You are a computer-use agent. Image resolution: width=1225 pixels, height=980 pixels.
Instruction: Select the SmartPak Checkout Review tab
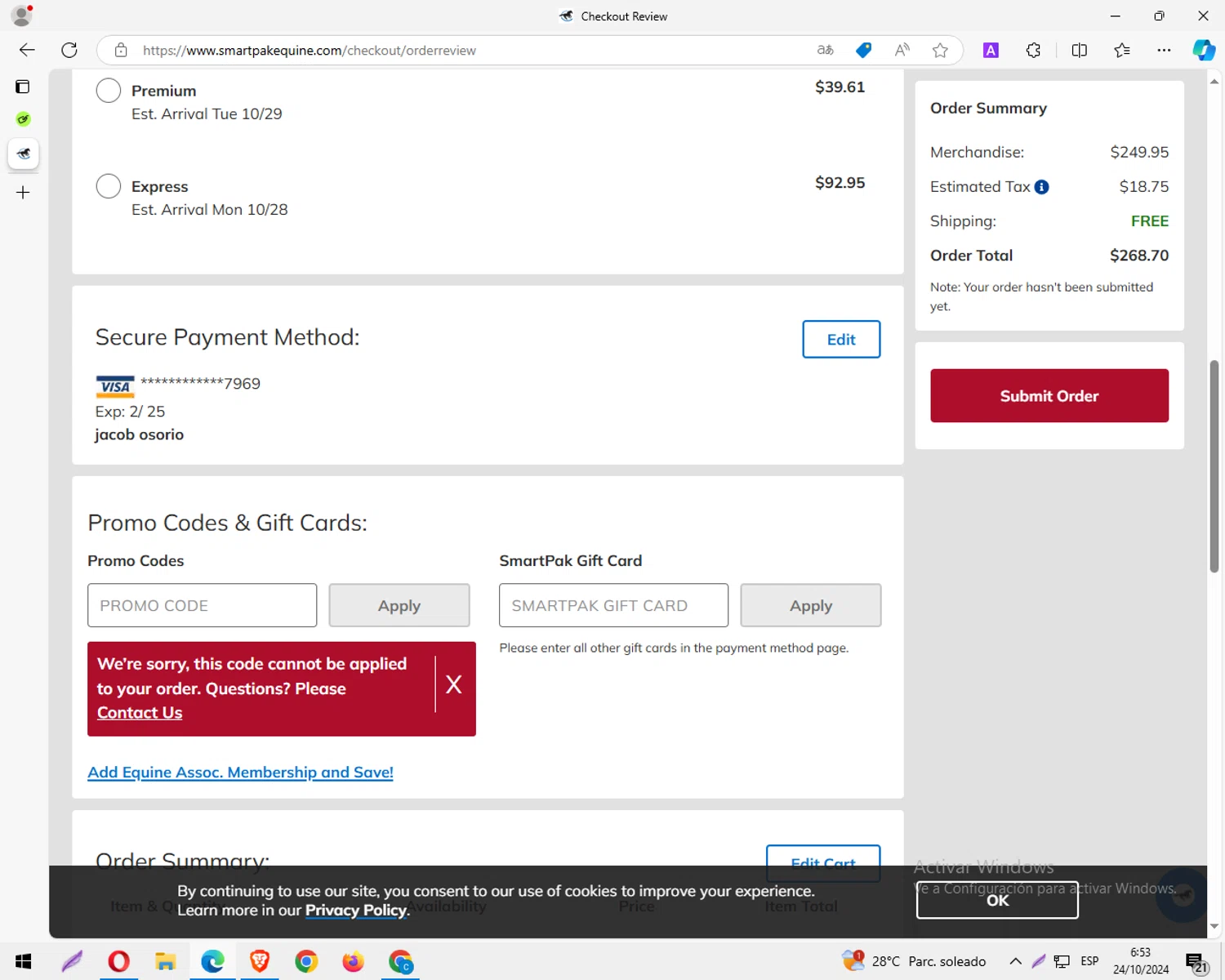click(23, 154)
